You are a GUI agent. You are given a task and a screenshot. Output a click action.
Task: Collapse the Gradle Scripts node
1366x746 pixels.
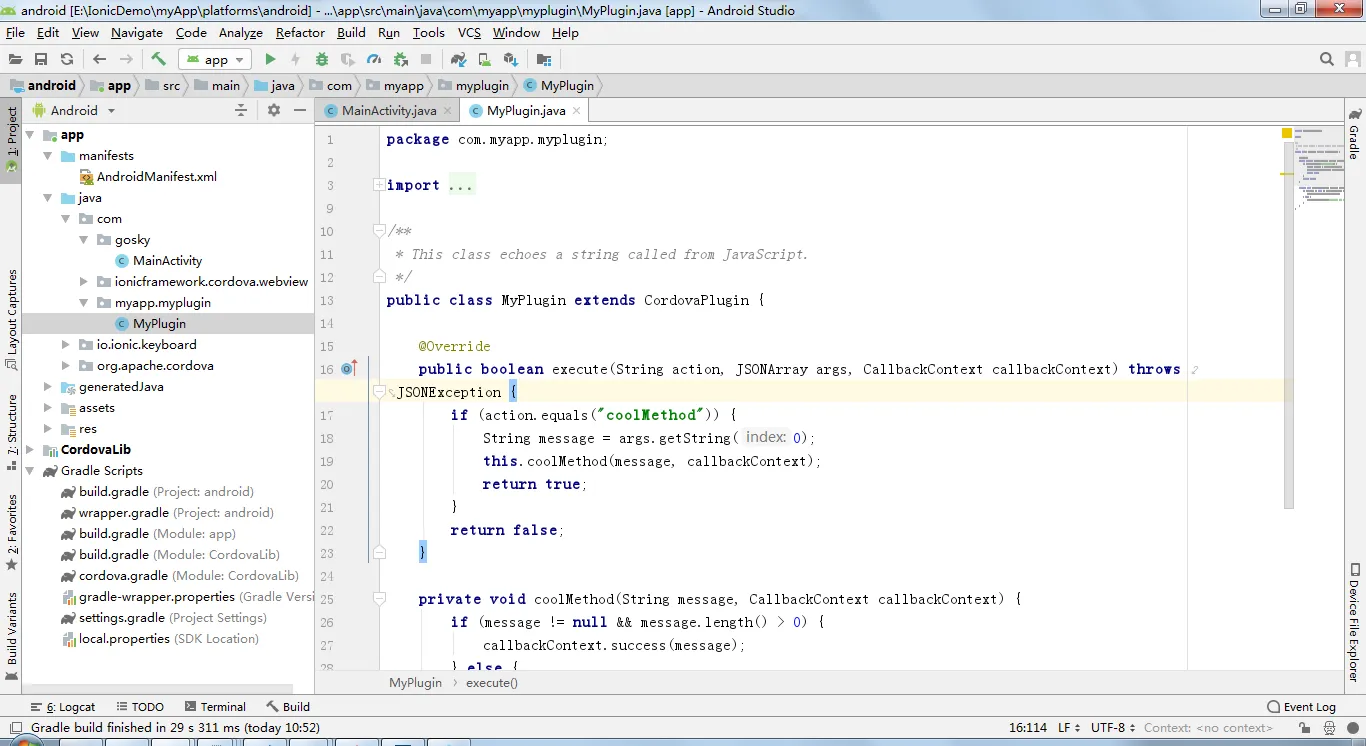point(30,471)
